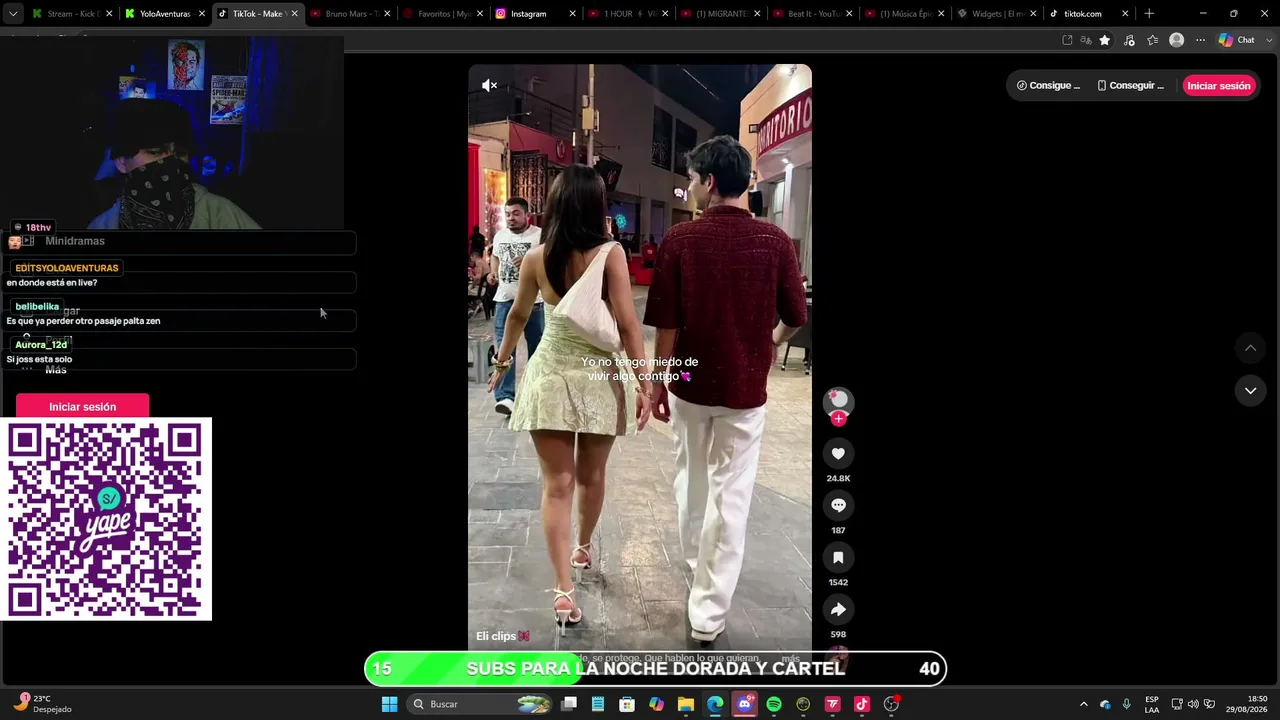This screenshot has width=1280, height=720.
Task: Click the Yape QR code image
Action: pyautogui.click(x=106, y=519)
